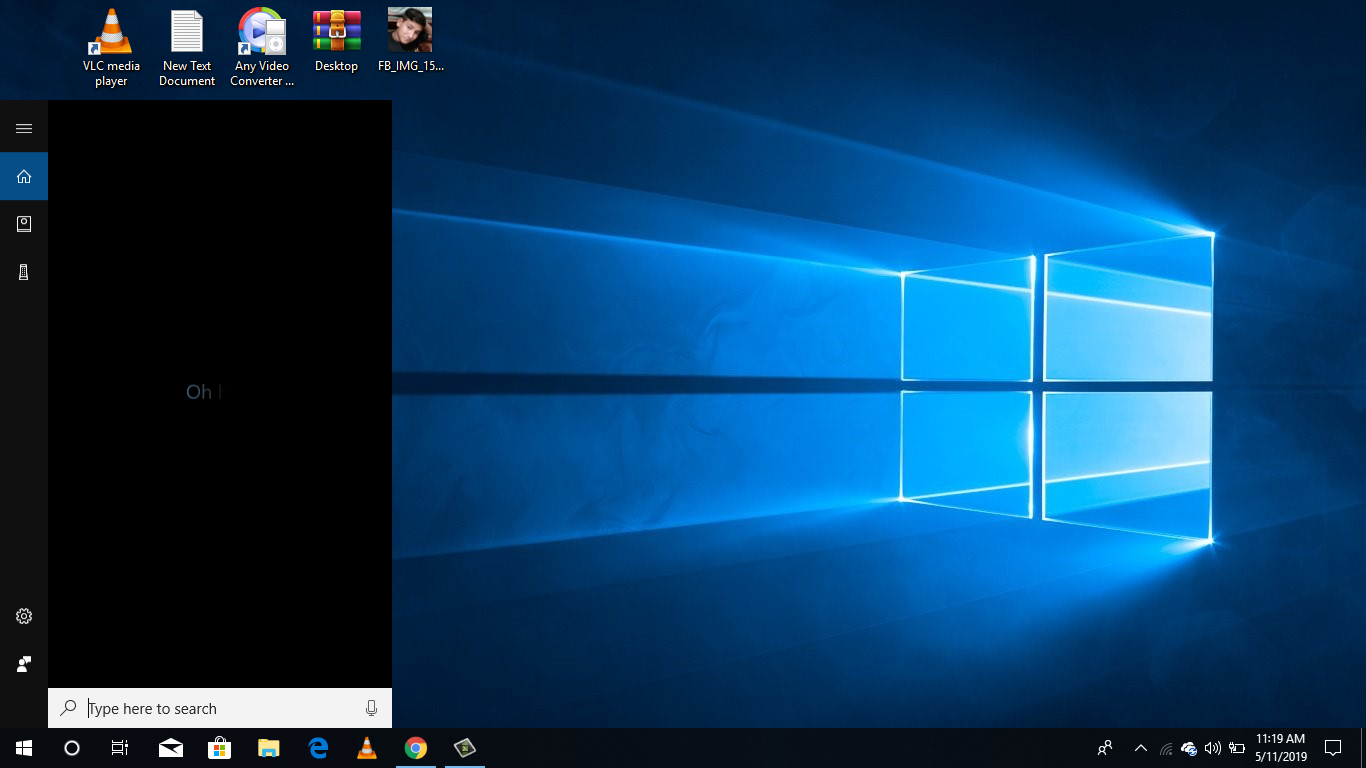Open Cortana Feedback icon in sidebar
This screenshot has width=1366, height=768.
point(24,664)
